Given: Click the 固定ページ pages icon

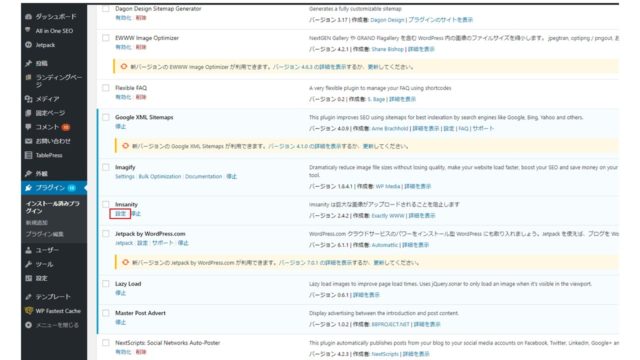Looking at the screenshot, I should point(28,113).
